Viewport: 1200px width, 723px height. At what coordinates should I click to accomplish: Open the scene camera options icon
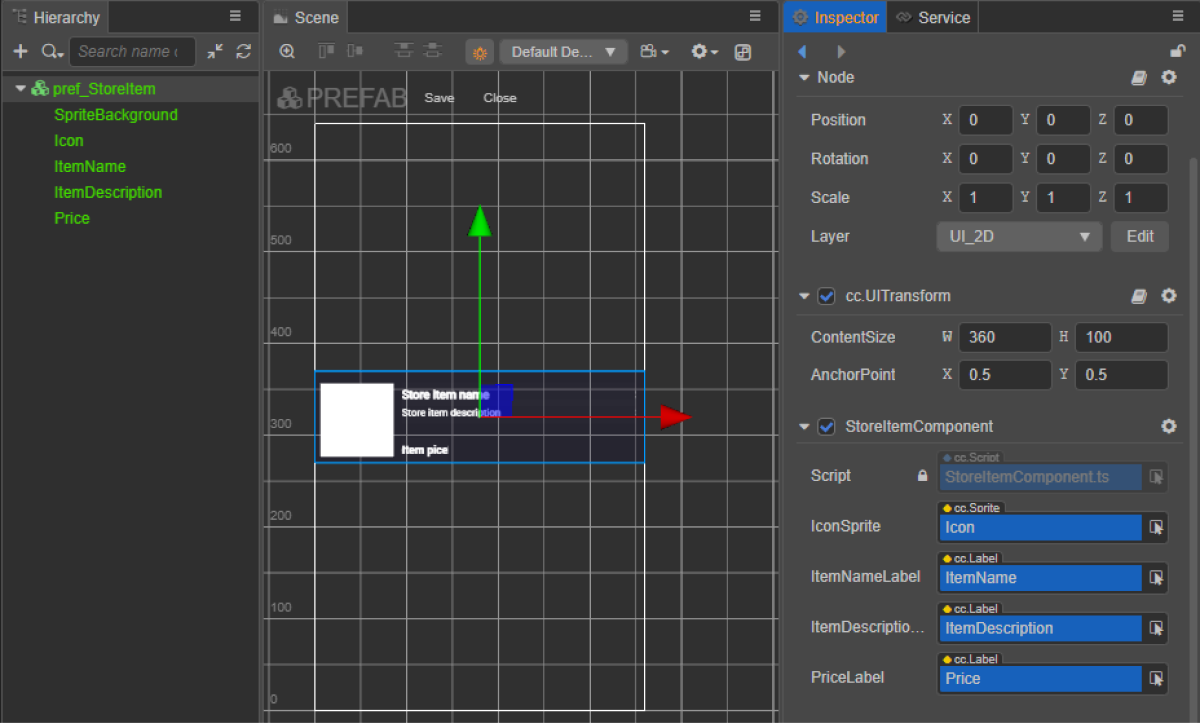tap(654, 52)
